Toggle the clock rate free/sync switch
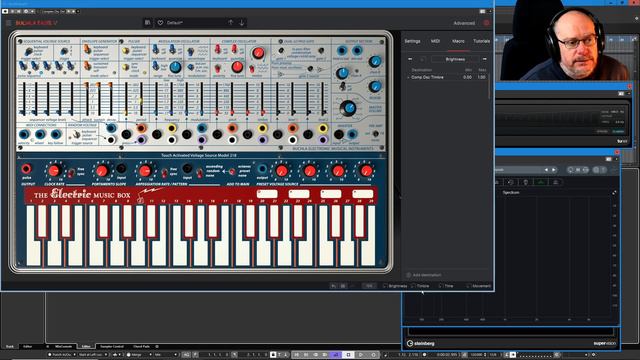 click(71, 172)
